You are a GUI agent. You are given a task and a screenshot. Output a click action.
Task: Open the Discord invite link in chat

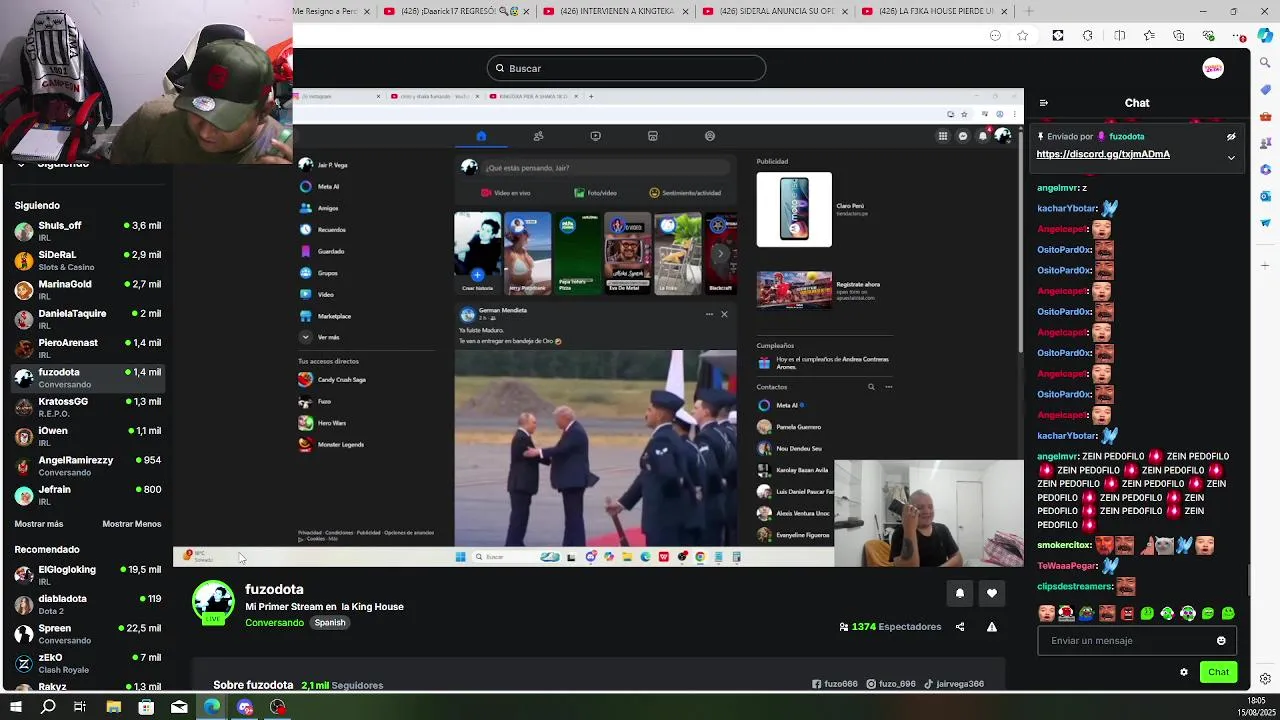[x=1103, y=154]
